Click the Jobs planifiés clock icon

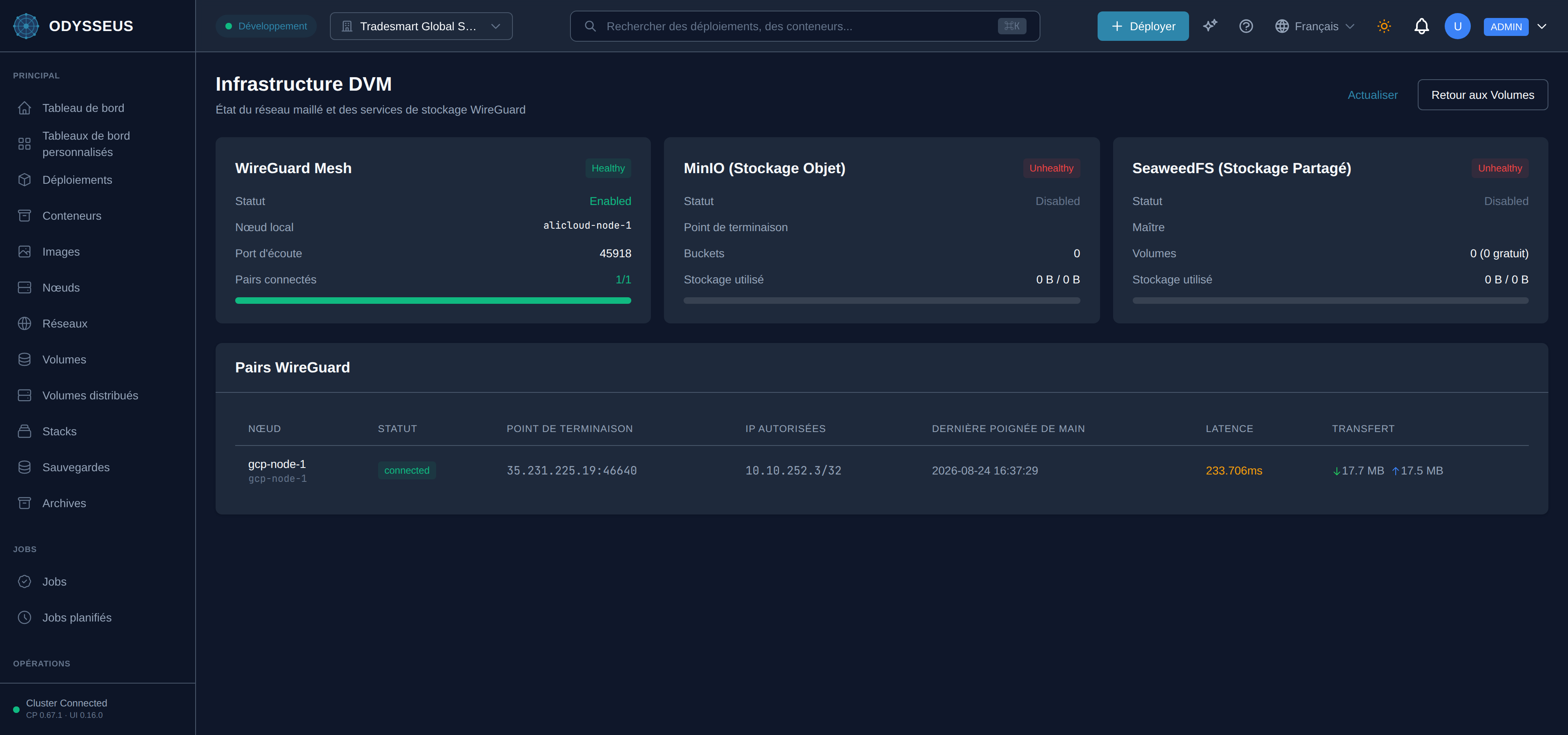pyautogui.click(x=24, y=617)
